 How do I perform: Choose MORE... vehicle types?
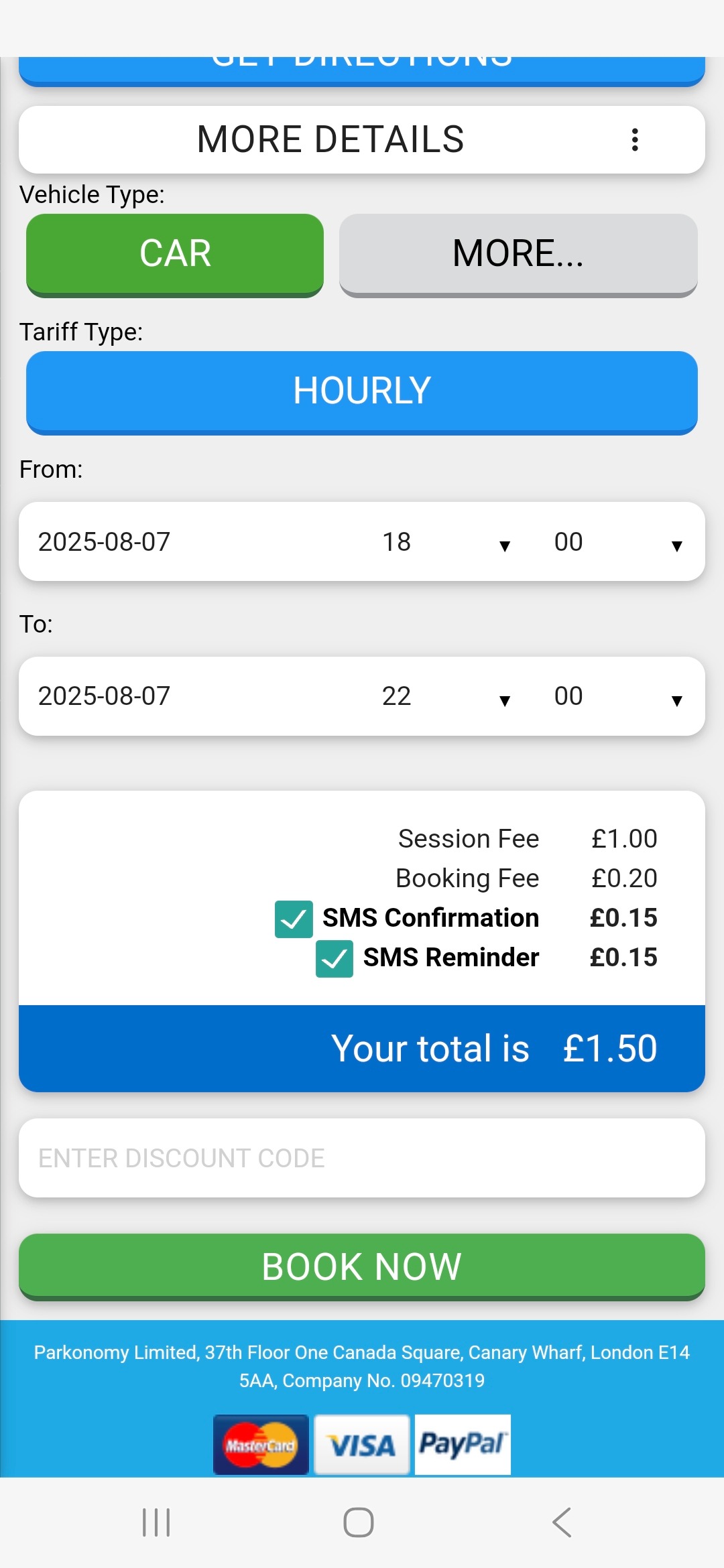click(518, 254)
